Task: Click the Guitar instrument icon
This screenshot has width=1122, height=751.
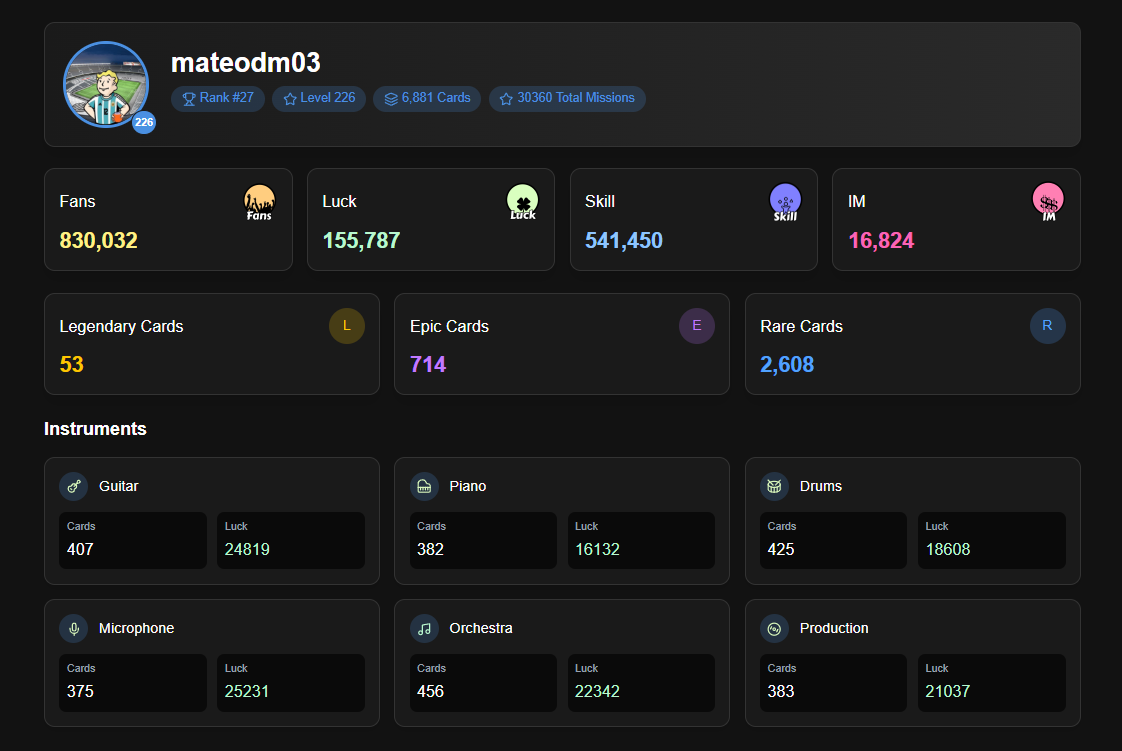Action: (74, 486)
